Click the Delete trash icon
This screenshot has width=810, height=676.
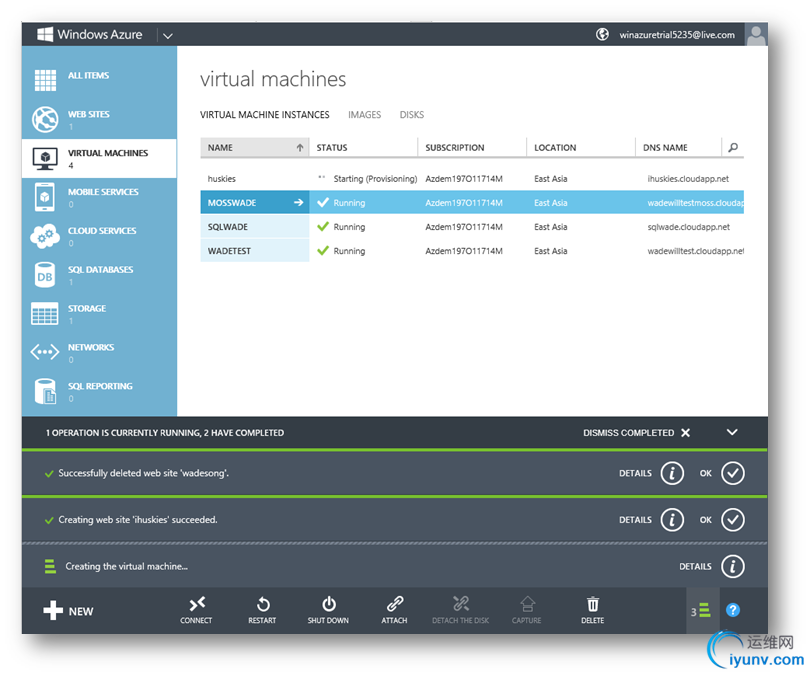click(x=593, y=604)
